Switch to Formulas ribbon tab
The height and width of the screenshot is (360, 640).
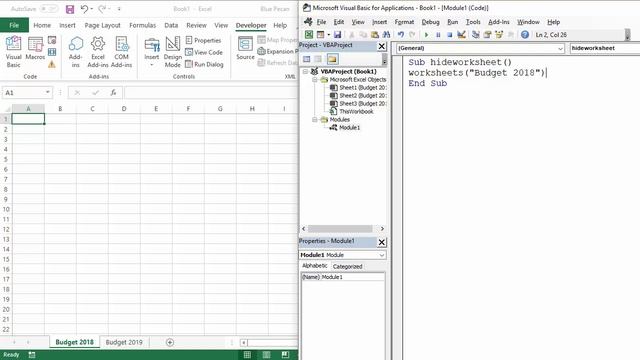[142, 25]
